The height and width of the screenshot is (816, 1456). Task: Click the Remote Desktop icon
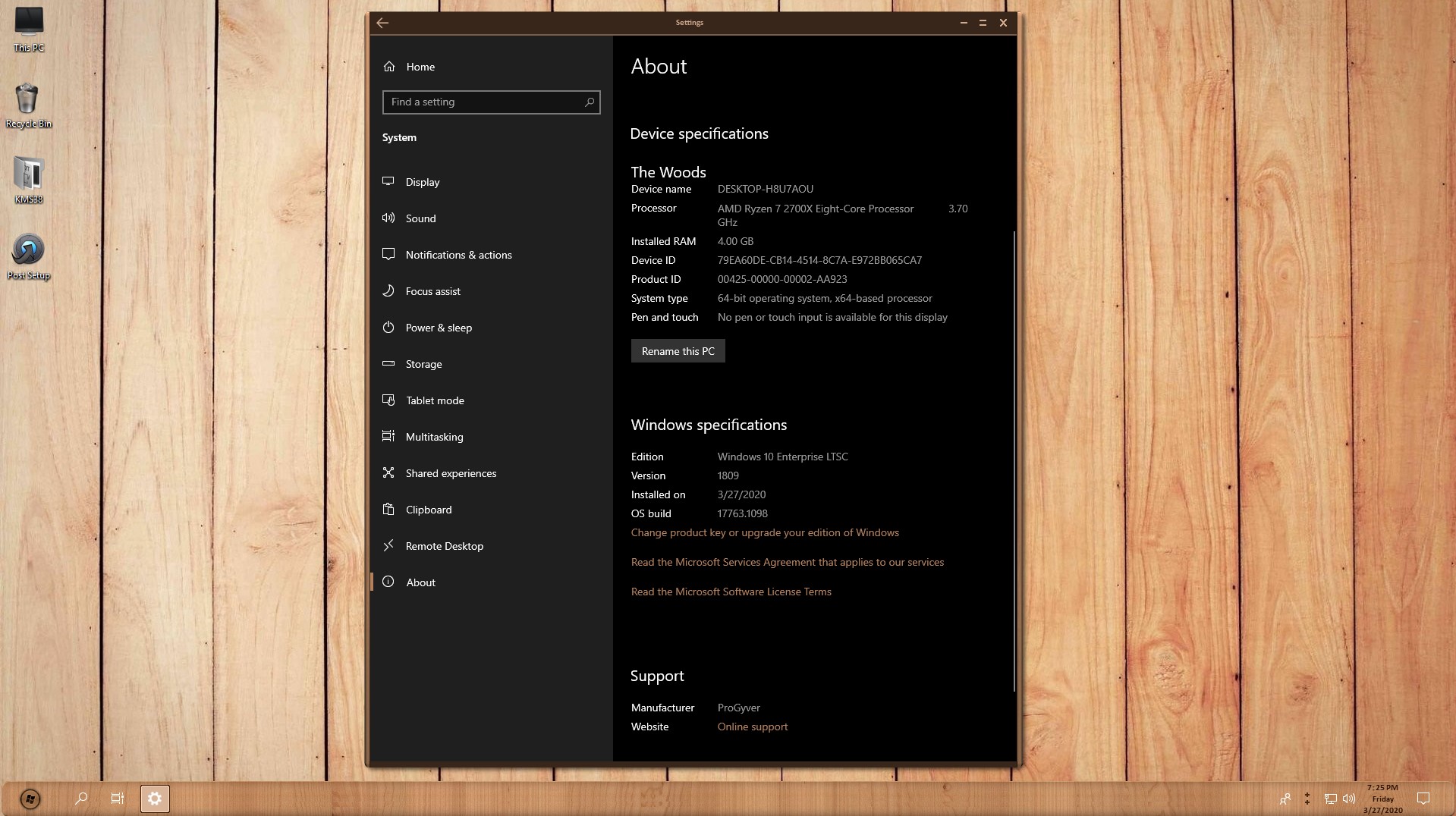[388, 545]
